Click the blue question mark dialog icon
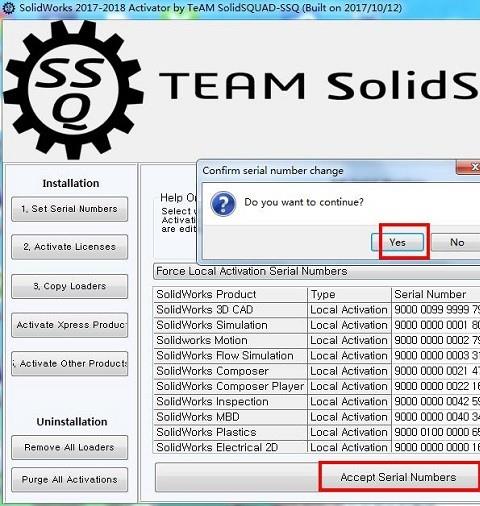The width and height of the screenshot is (480, 506). coord(223,203)
